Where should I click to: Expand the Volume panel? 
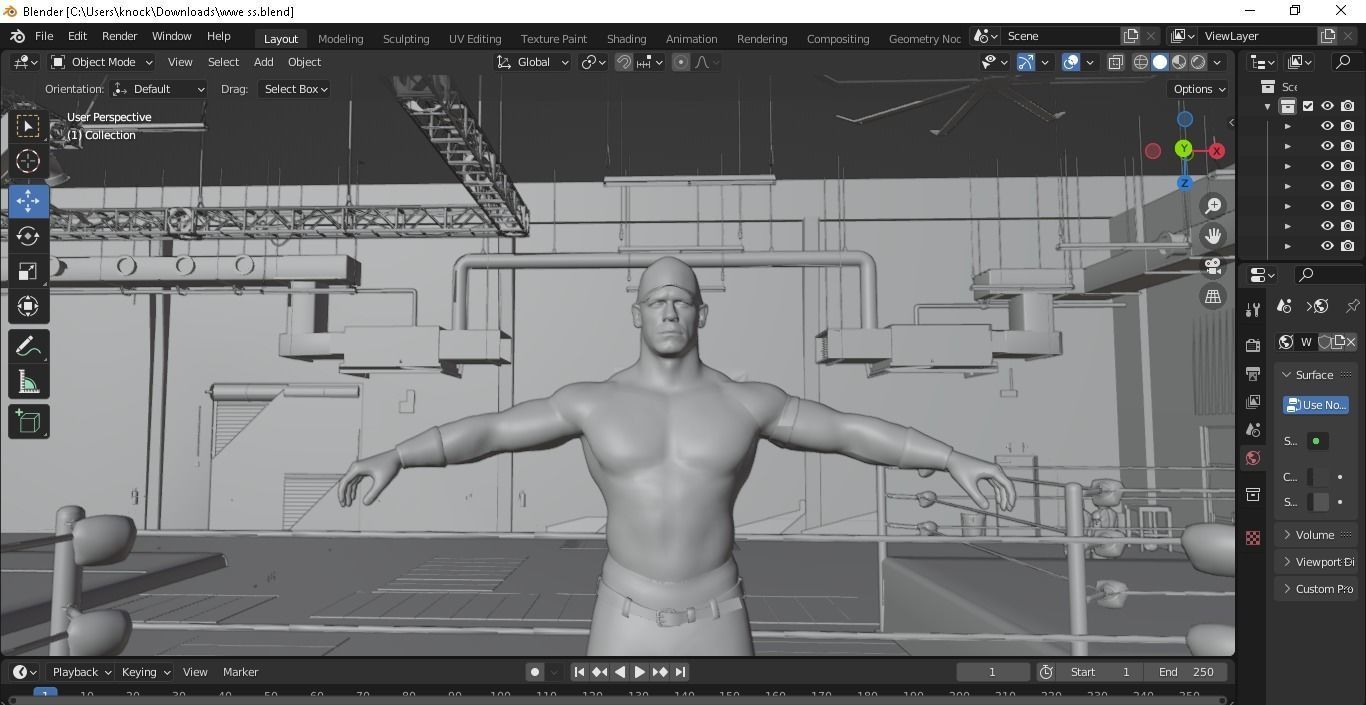[1315, 535]
